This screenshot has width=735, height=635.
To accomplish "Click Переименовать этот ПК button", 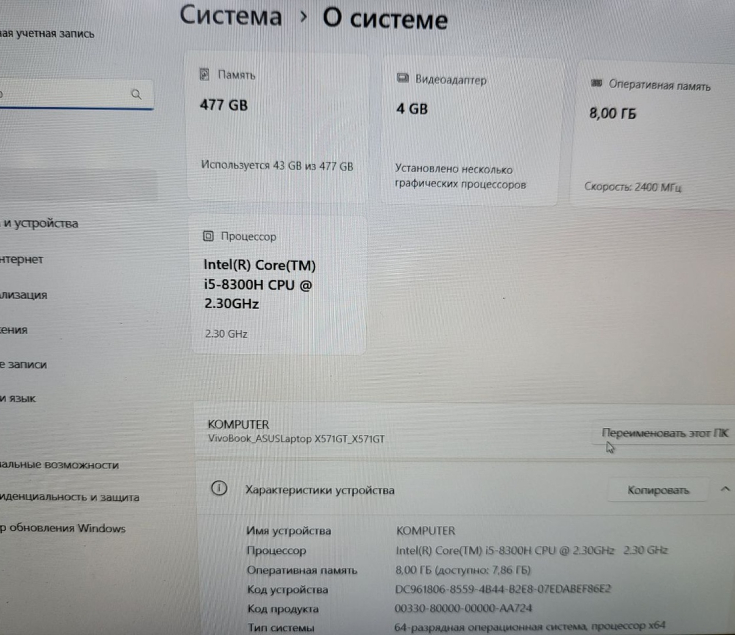I will point(665,433).
